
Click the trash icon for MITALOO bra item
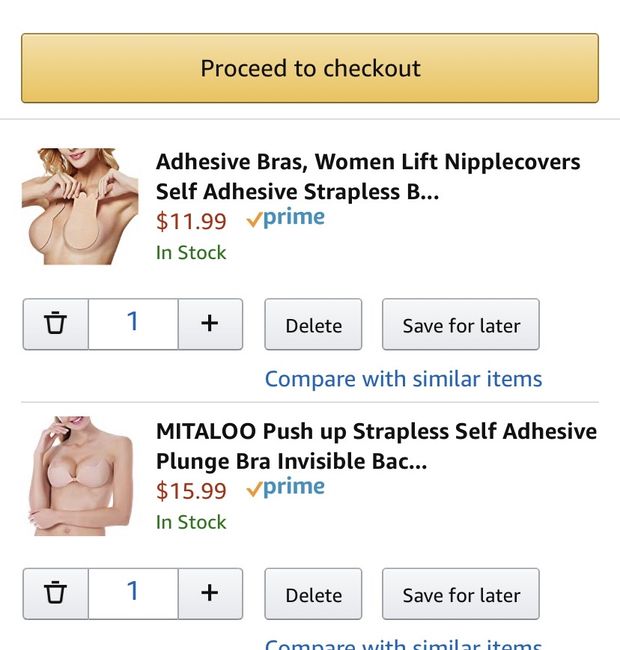tap(56, 593)
